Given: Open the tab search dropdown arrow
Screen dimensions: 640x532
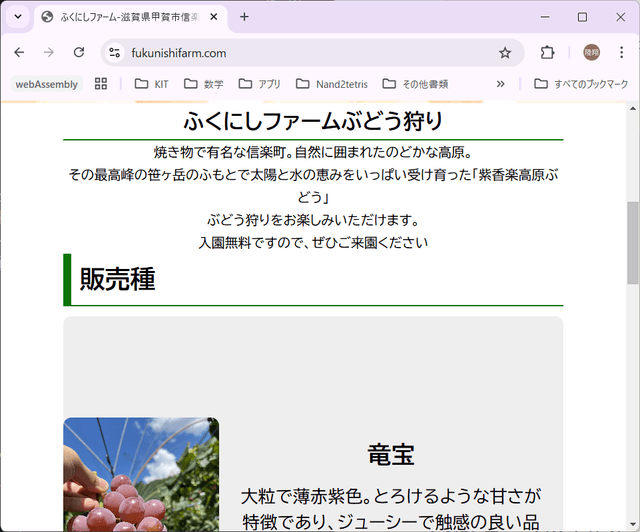Looking at the screenshot, I should click(x=18, y=17).
